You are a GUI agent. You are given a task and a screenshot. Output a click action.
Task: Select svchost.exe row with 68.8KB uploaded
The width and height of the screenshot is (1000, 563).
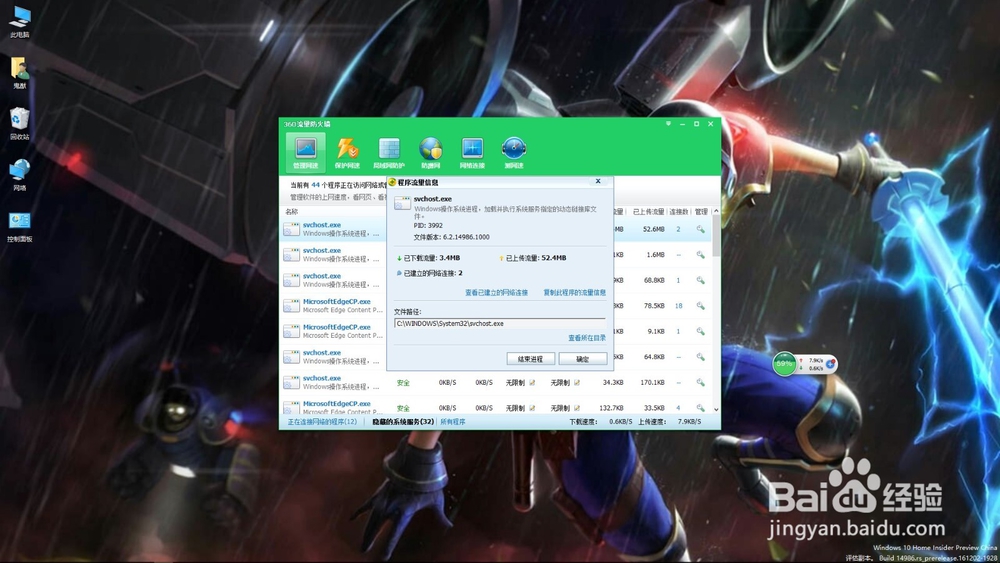point(496,281)
